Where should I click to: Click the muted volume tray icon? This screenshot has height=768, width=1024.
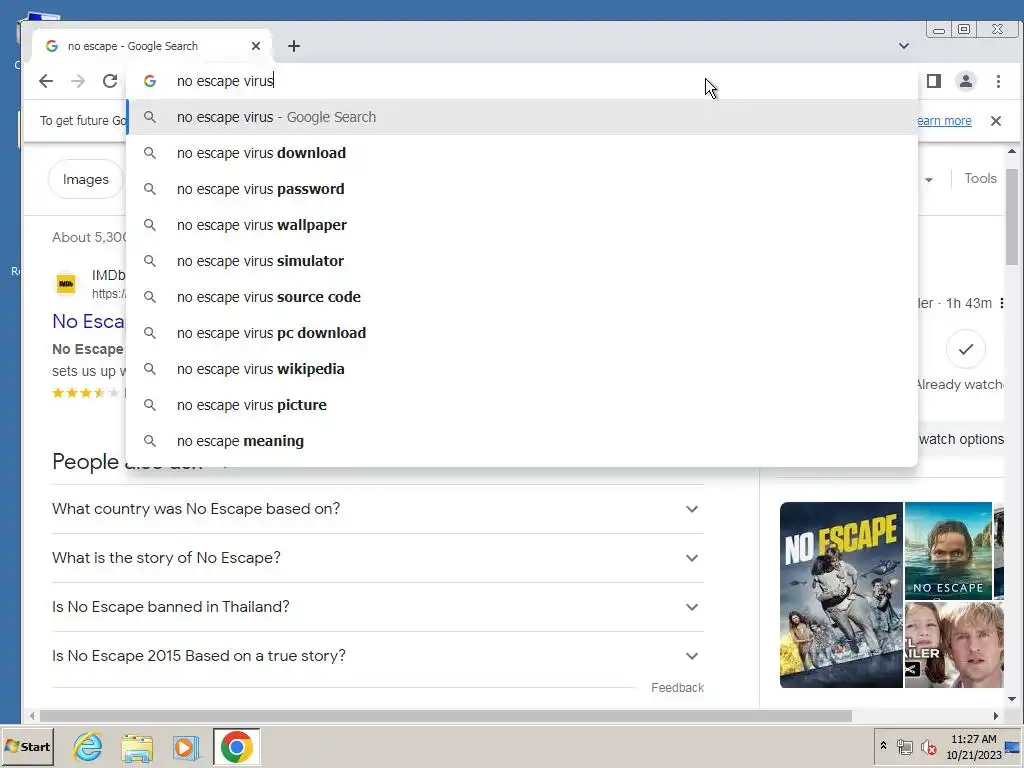[928, 746]
